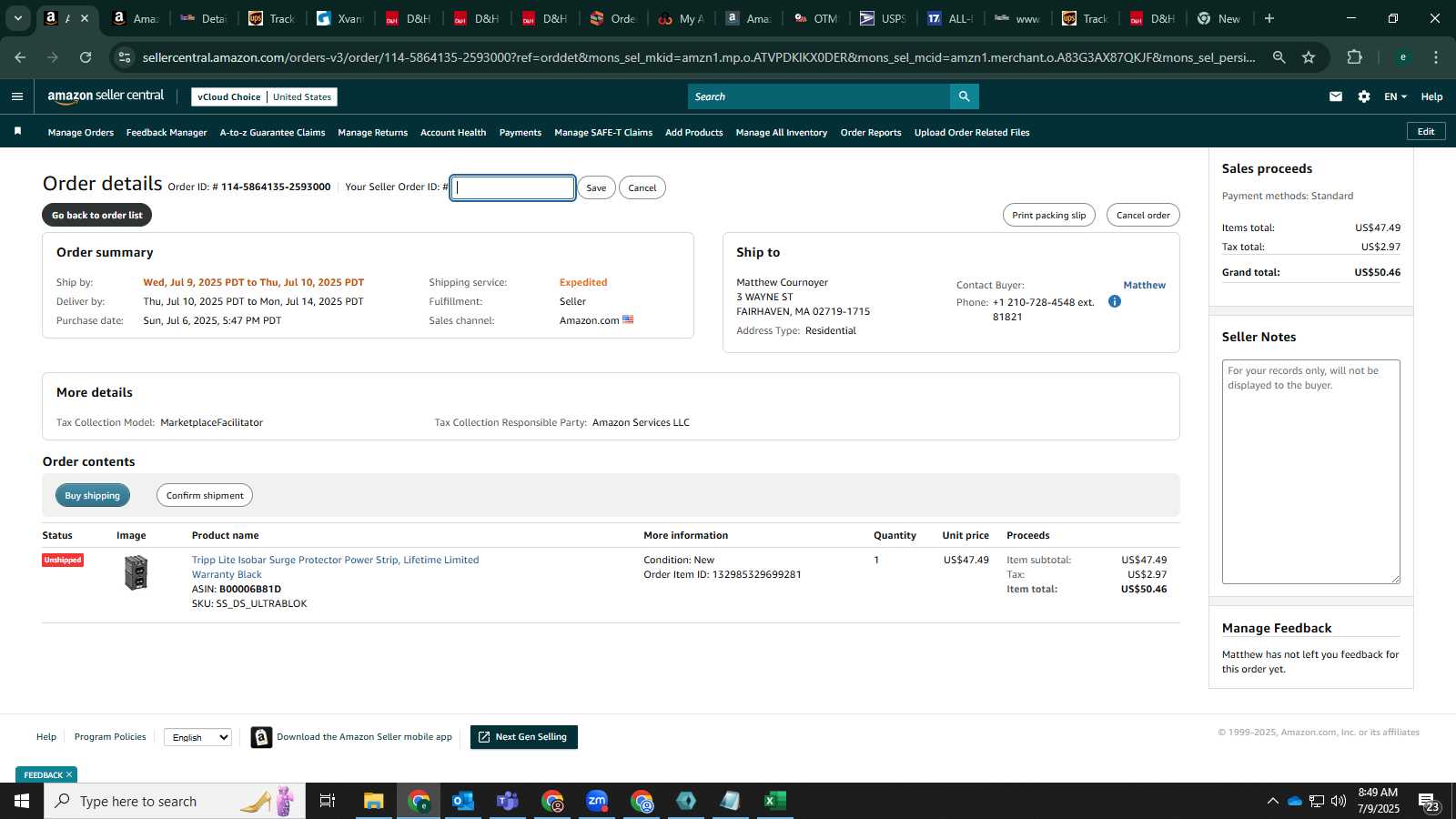Save the Seller Order ID
This screenshot has height=819, width=1456.
point(596,187)
